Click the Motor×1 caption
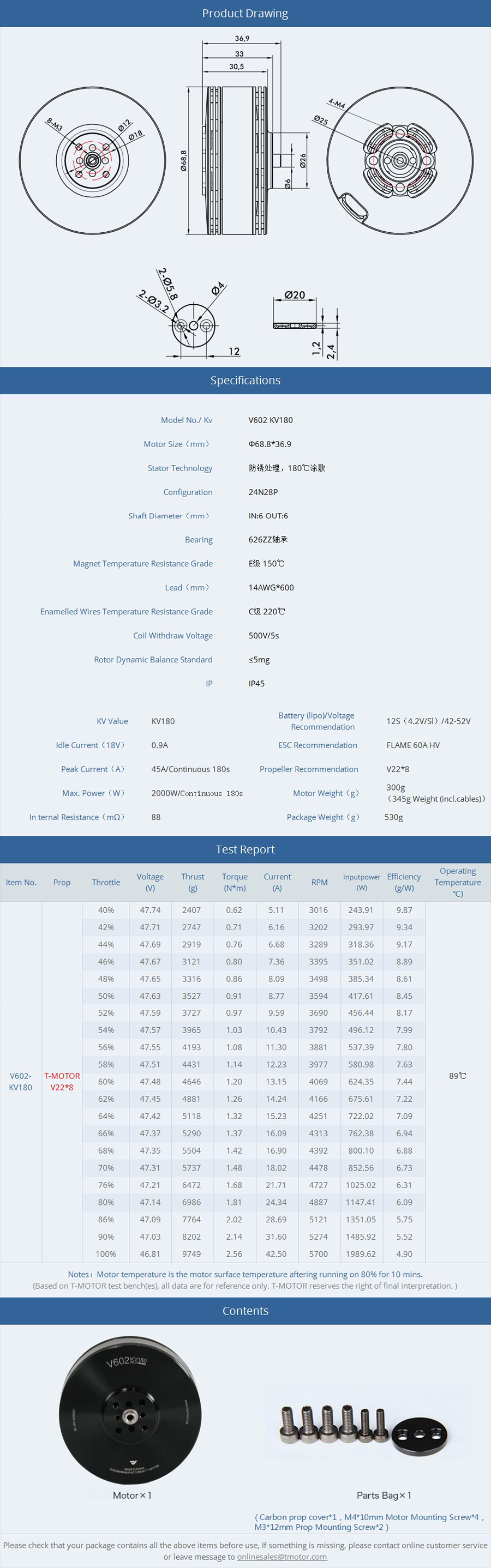 pos(131,1495)
